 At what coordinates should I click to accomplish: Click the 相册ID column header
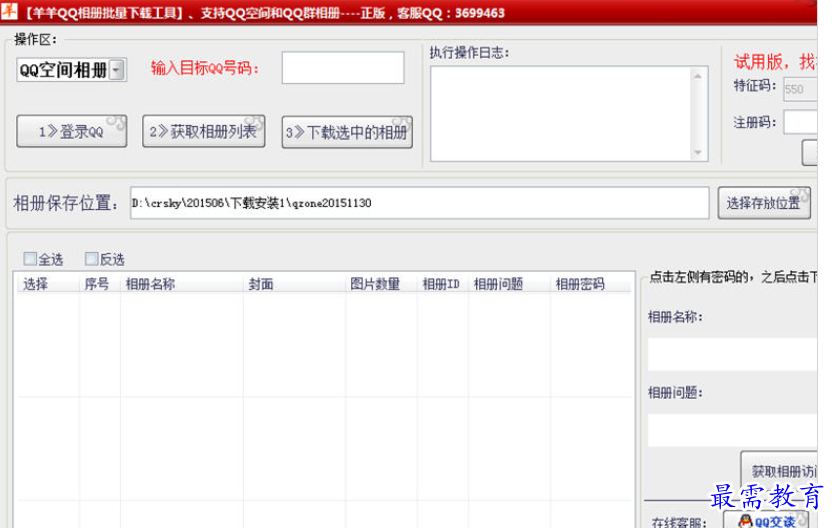[443, 284]
